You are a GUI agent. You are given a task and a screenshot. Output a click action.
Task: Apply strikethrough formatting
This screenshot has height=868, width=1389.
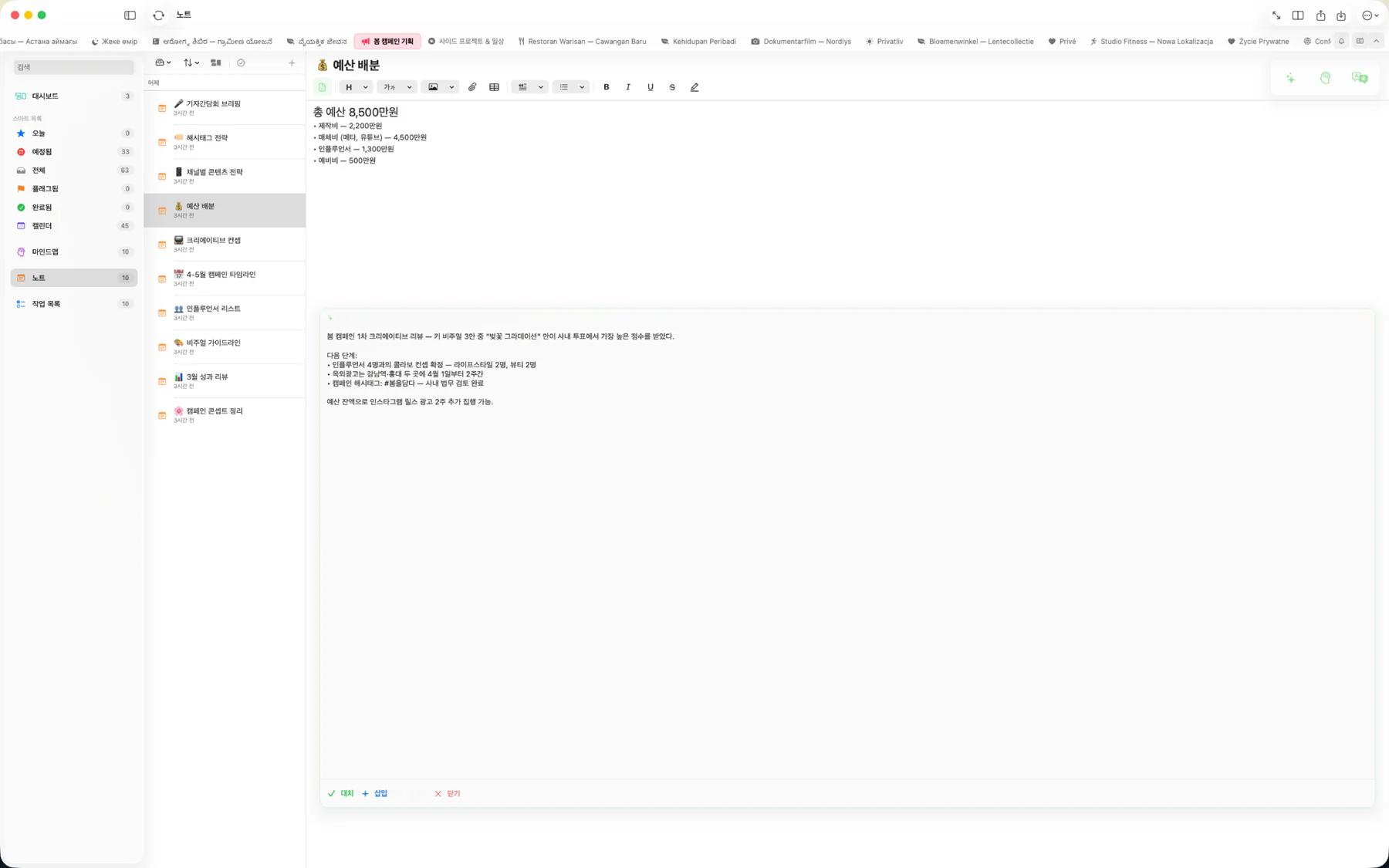(x=672, y=87)
